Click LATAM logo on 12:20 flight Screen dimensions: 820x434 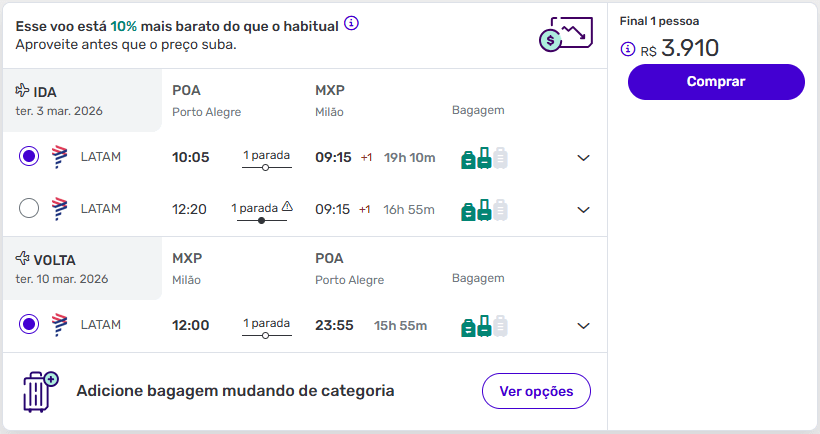[59, 209]
